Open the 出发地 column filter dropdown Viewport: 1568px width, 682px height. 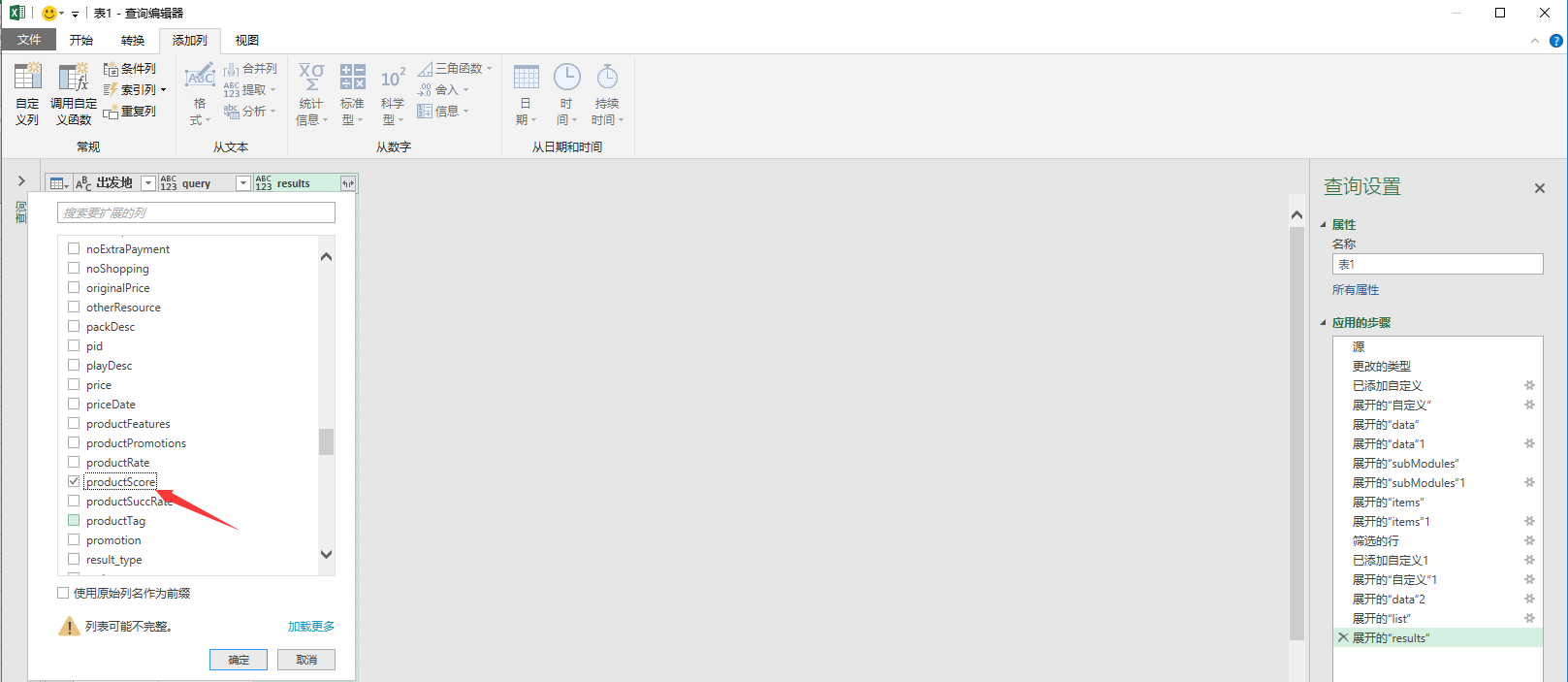147,183
